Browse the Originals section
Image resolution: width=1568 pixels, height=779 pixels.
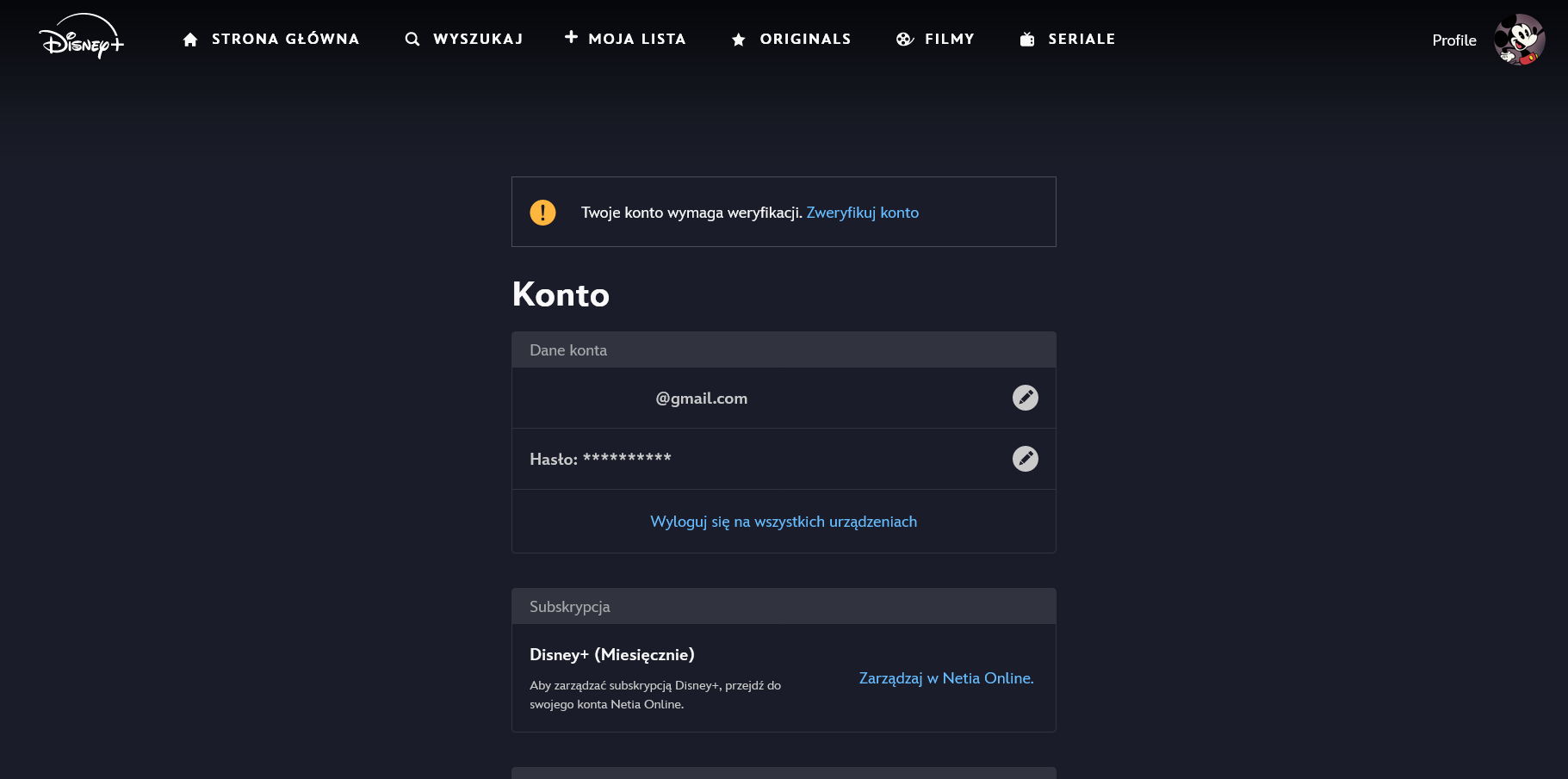805,40
